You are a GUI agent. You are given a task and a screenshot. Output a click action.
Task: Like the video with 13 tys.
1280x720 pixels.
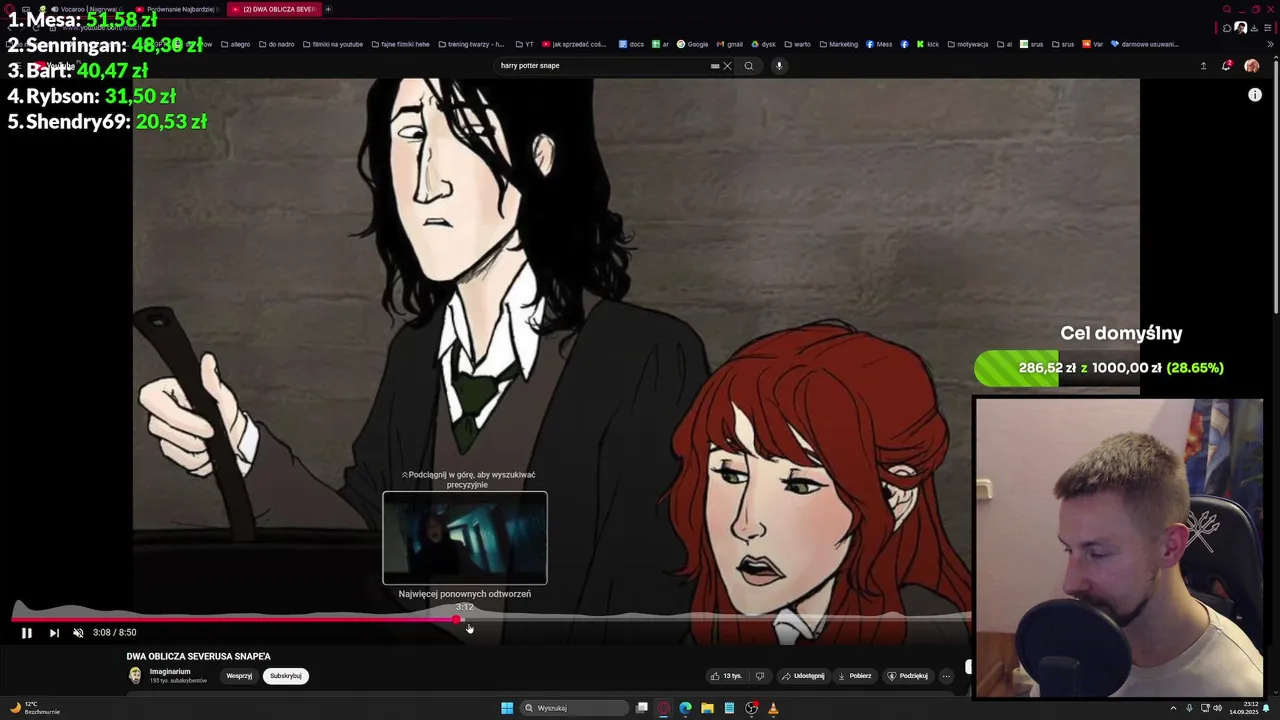(x=726, y=676)
